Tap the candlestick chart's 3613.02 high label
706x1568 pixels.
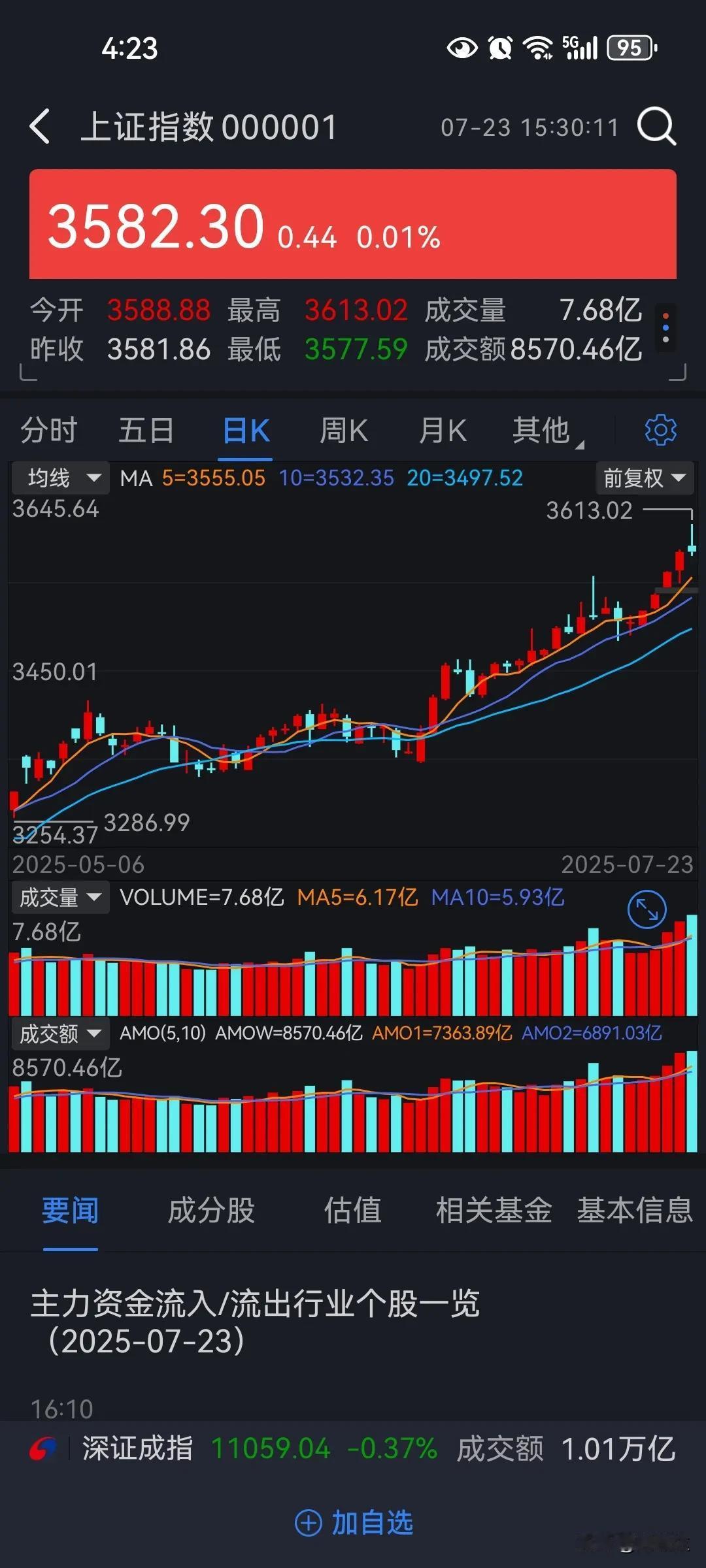[590, 510]
